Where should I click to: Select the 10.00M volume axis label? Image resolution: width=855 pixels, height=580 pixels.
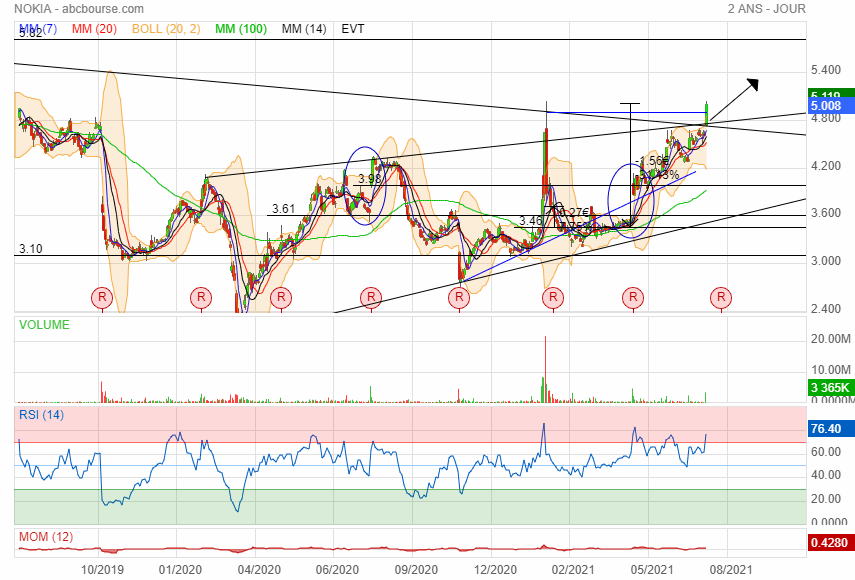click(831, 370)
